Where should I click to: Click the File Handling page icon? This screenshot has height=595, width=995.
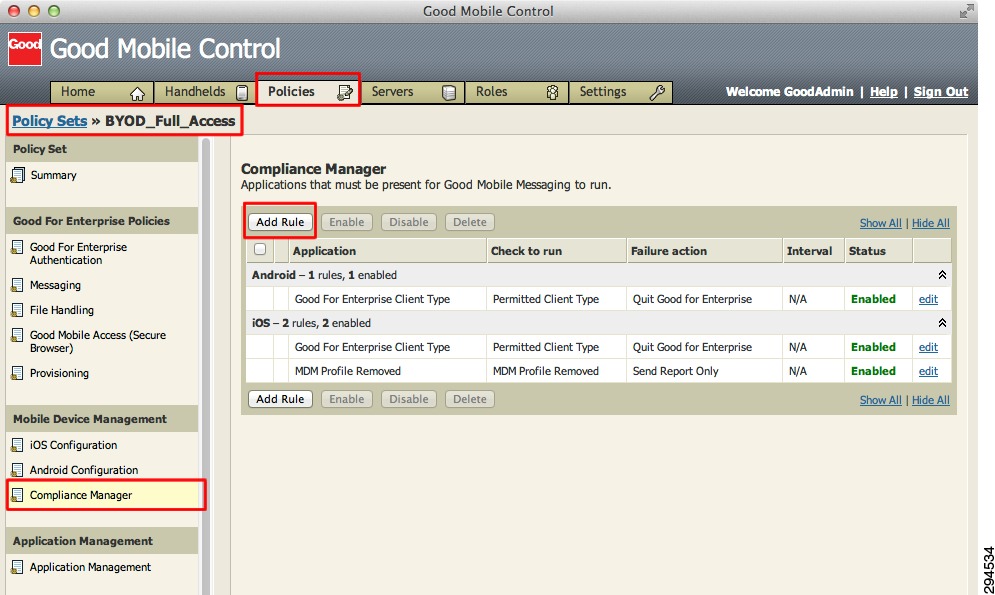pos(18,310)
